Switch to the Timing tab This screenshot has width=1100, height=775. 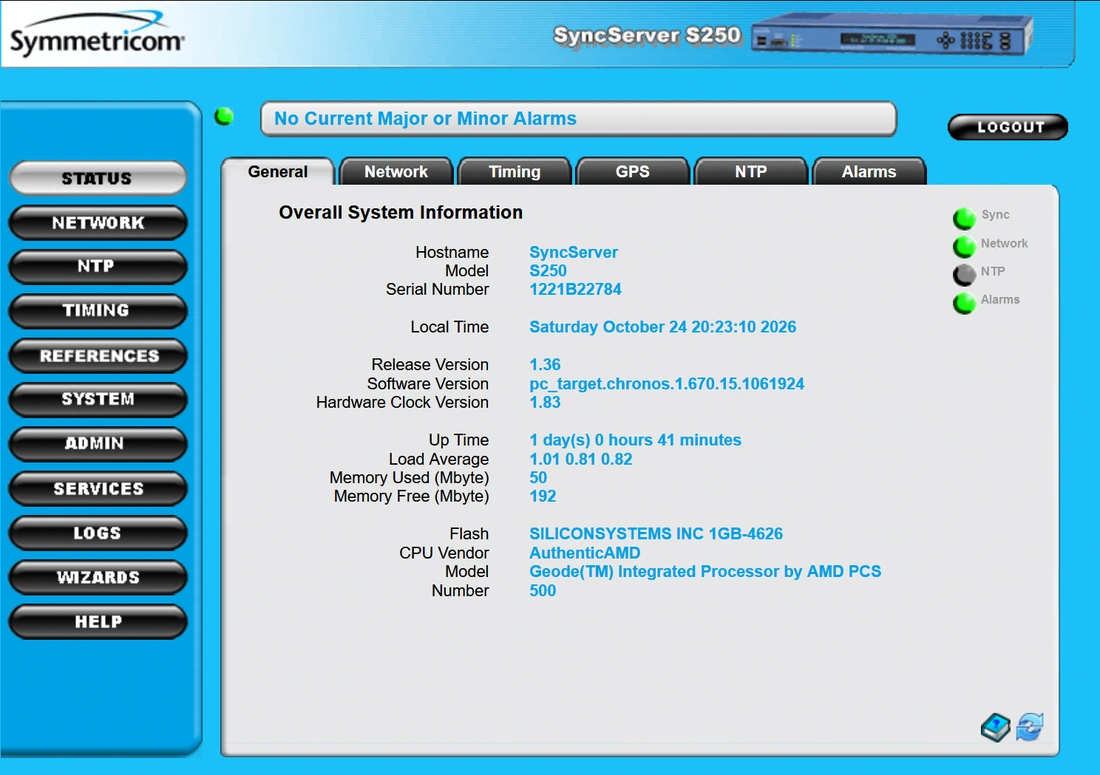pyautogui.click(x=514, y=172)
